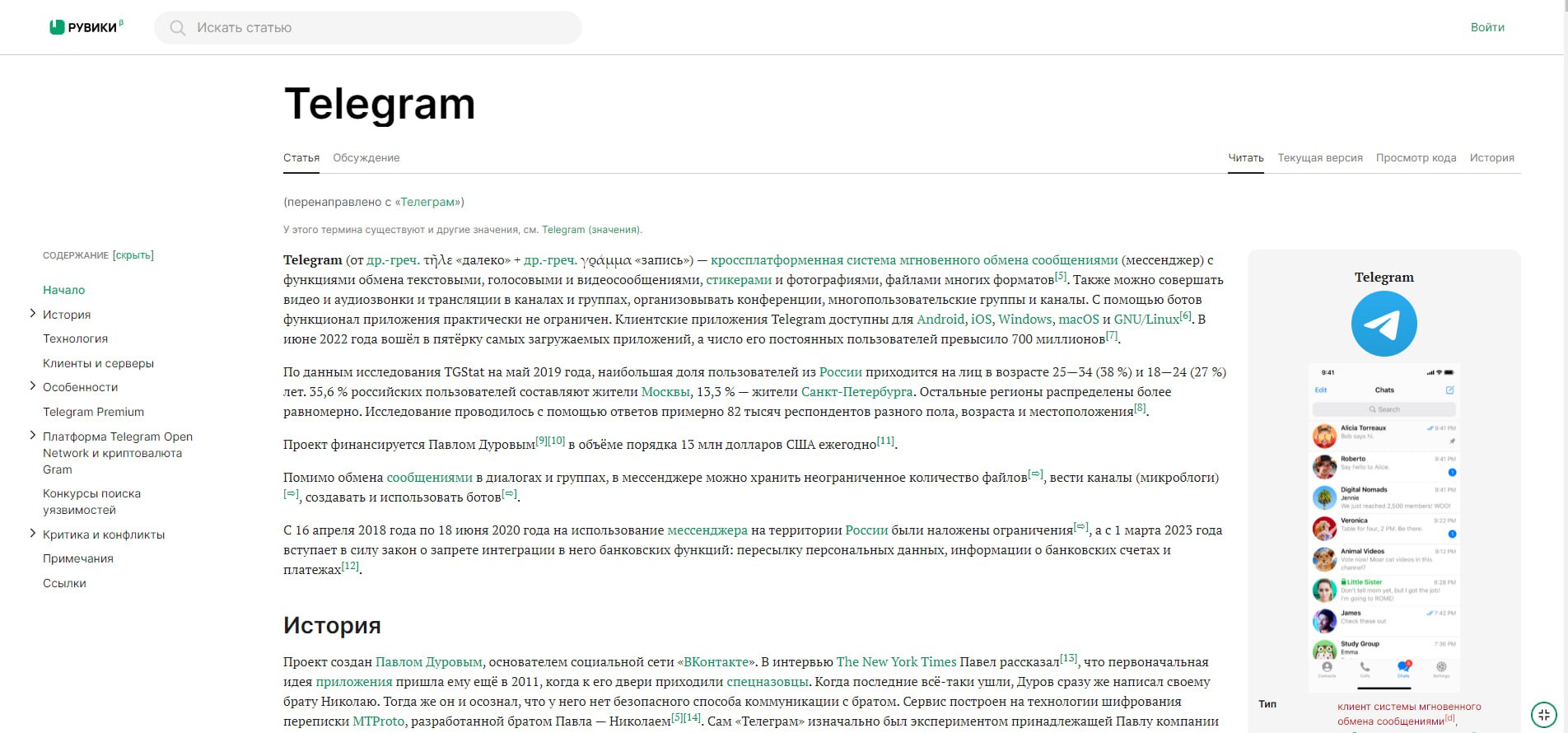Open the Санкт-Петербурга link
Screen dimensions: 1568x733
[857, 392]
